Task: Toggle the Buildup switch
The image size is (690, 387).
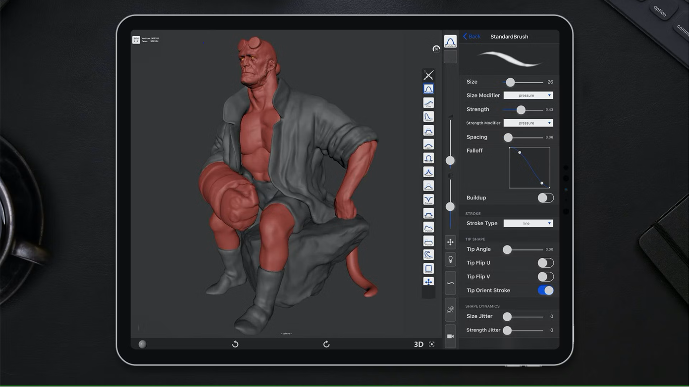Action: [546, 198]
